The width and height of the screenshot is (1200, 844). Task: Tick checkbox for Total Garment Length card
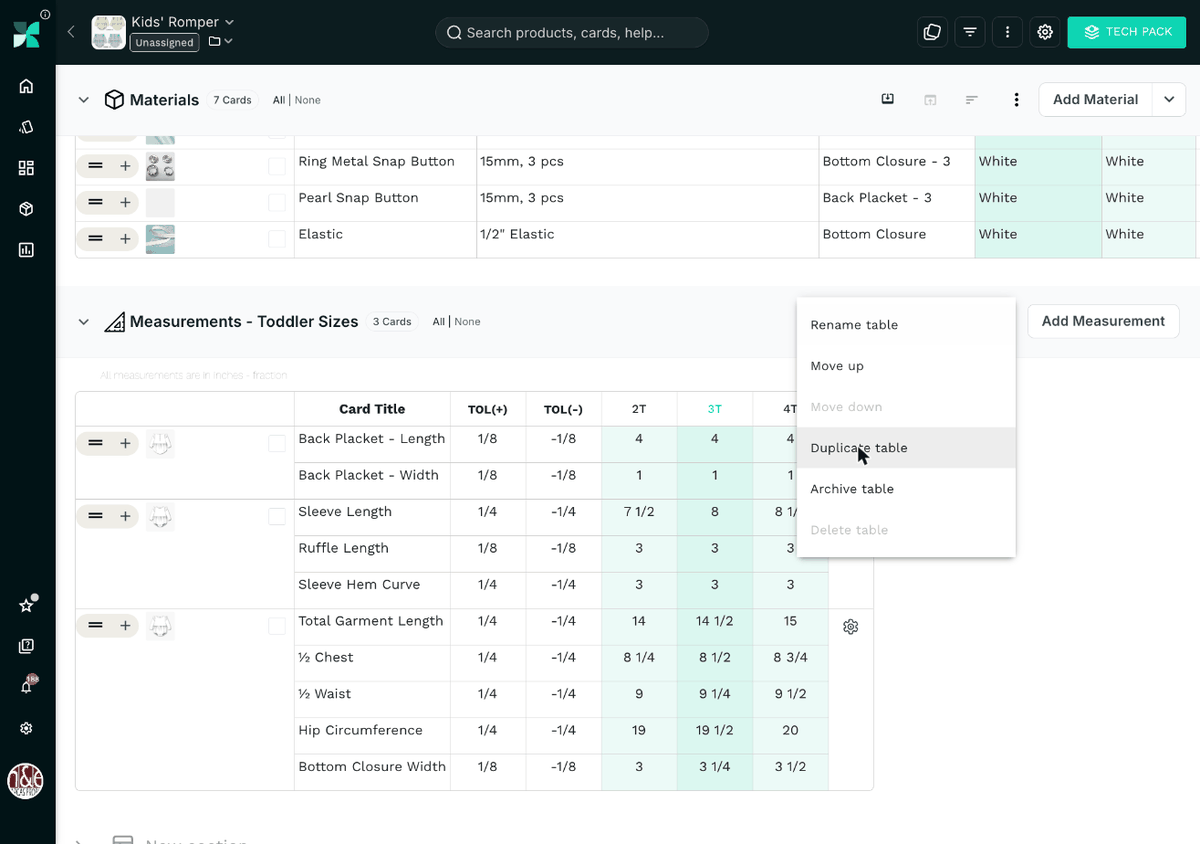[x=277, y=626]
